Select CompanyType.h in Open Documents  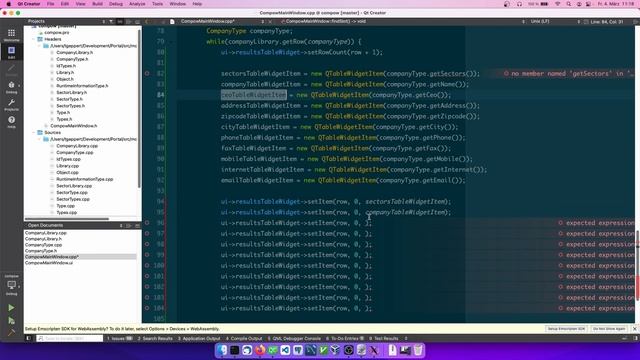(x=41, y=251)
